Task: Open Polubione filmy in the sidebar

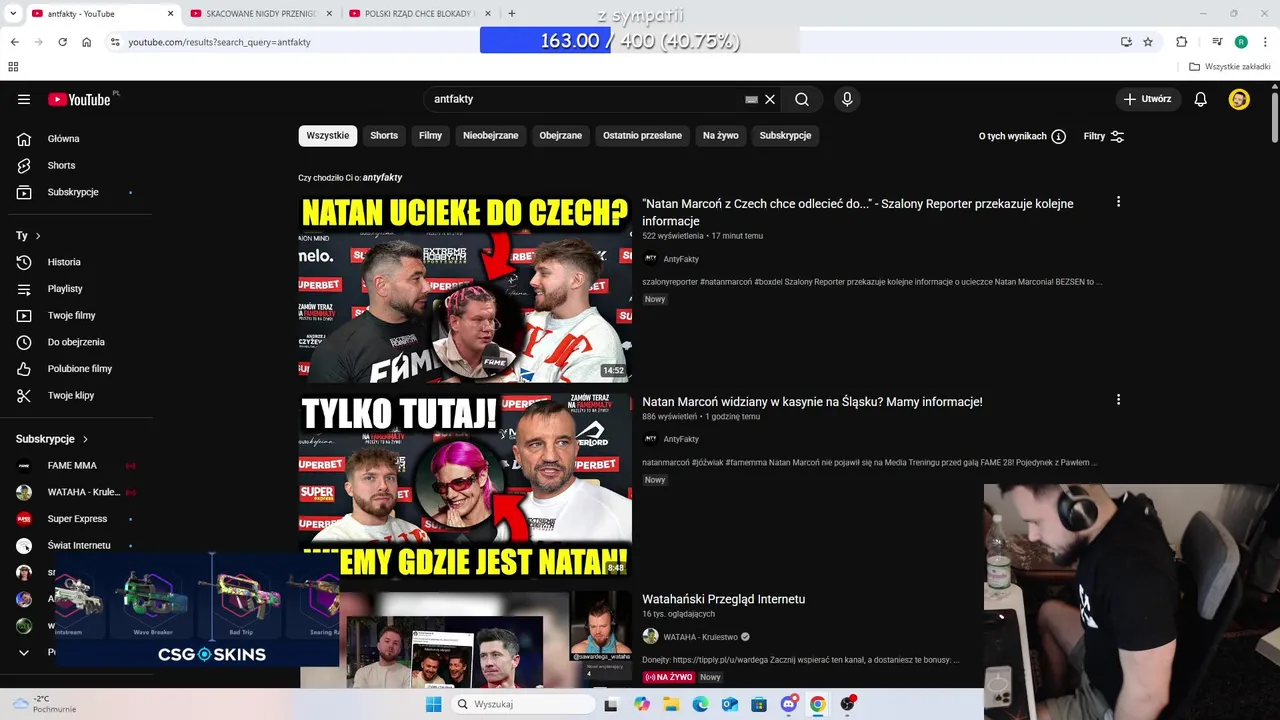Action: click(80, 369)
